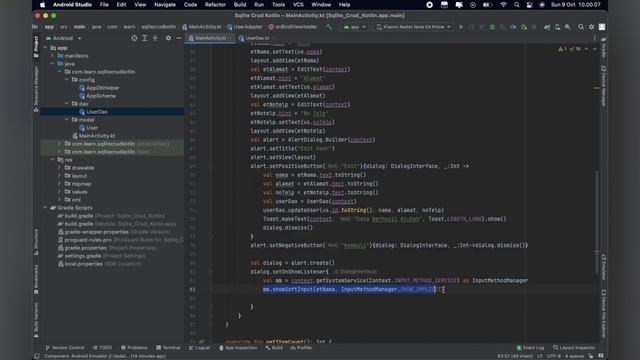Image resolution: width=640 pixels, height=360 pixels.
Task: Collapse the config package
Action: [67, 80]
